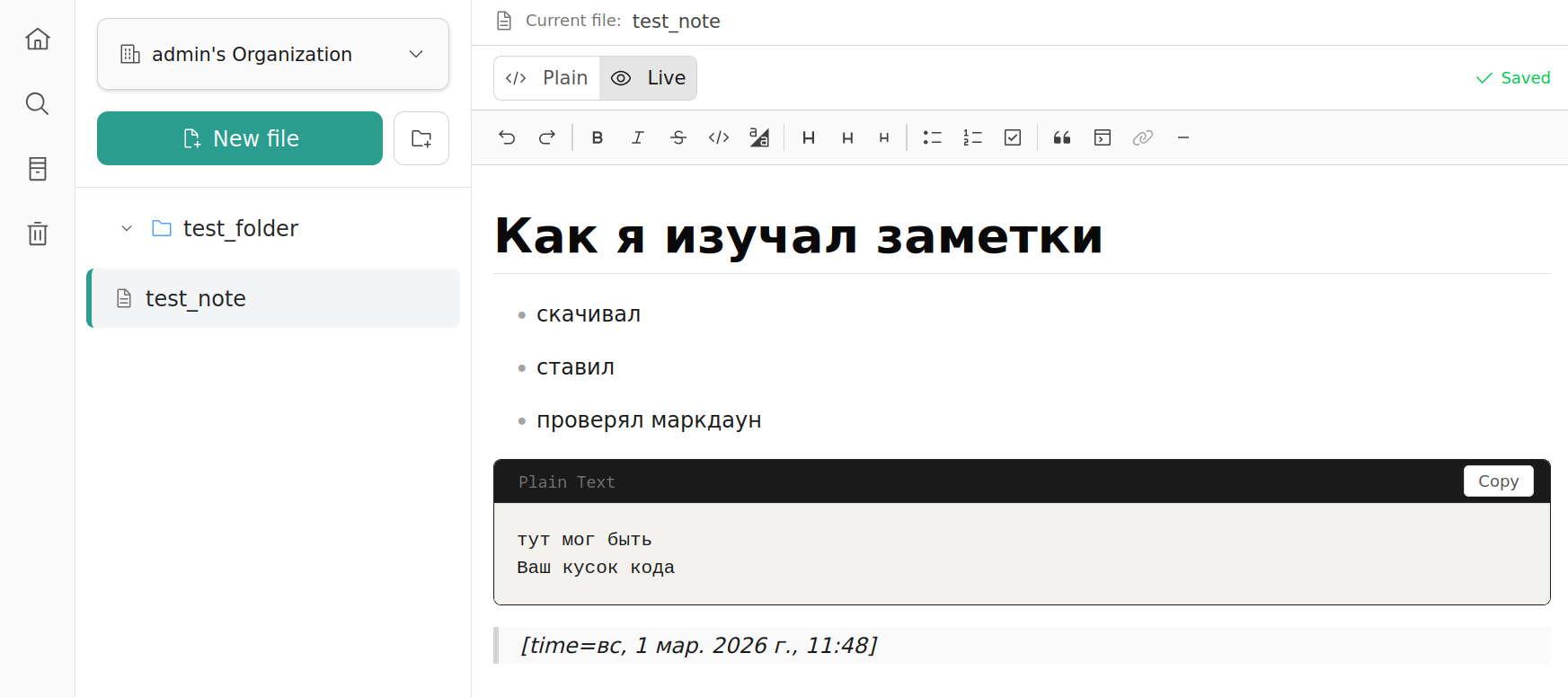The height and width of the screenshot is (697, 1568).
Task: Open search from the sidebar magnifier icon
Action: click(38, 104)
